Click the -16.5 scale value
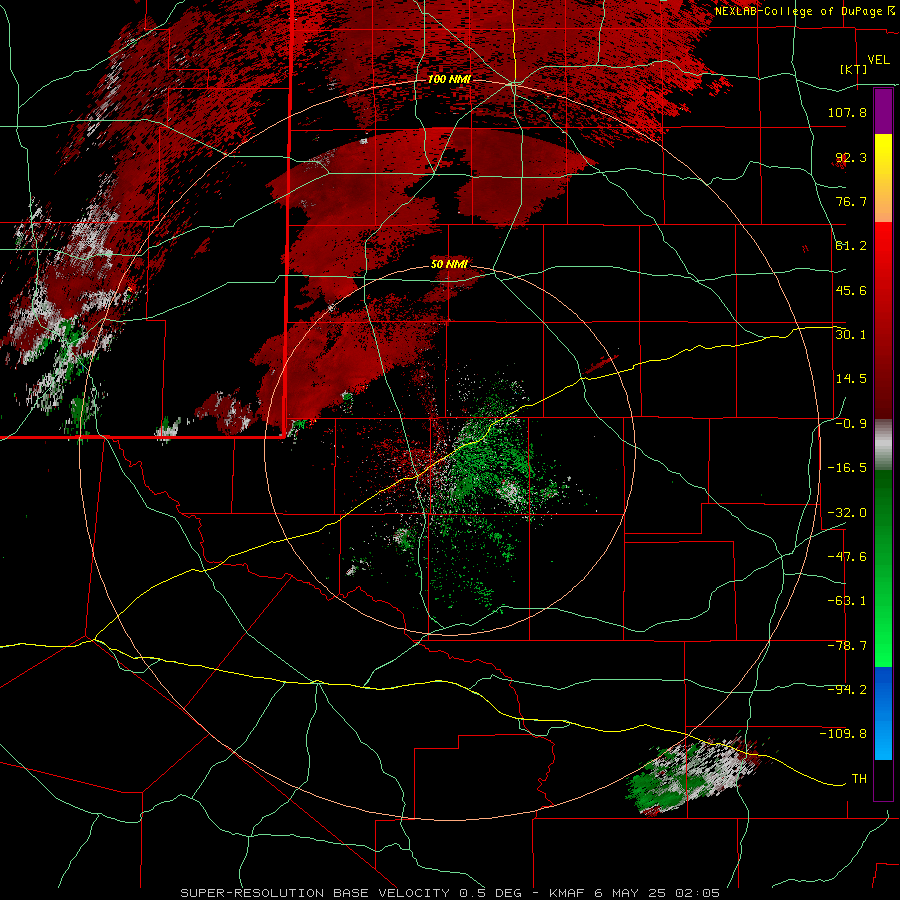Viewport: 900px width, 900px height. [847, 468]
